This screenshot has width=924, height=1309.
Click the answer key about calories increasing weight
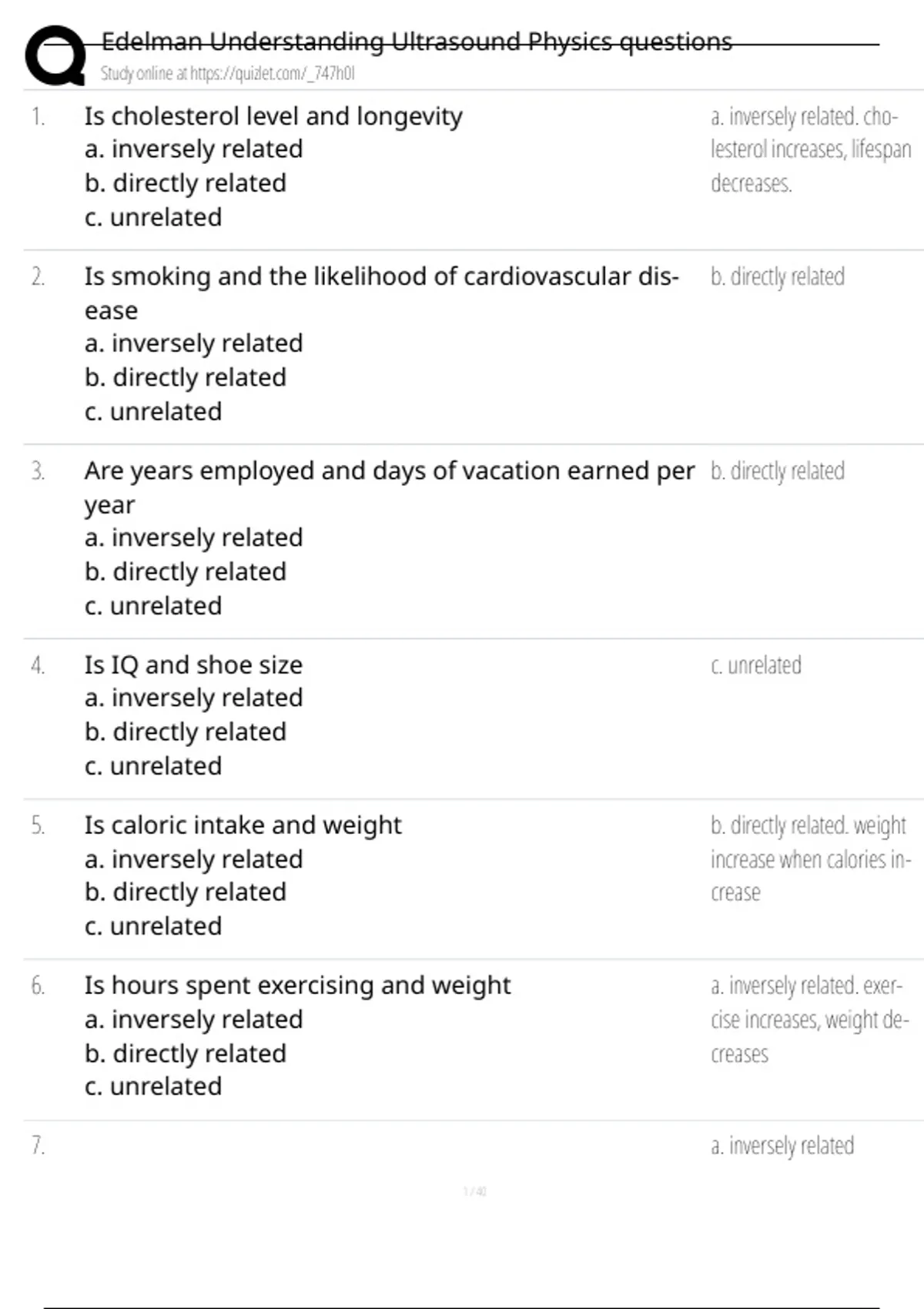[809, 859]
